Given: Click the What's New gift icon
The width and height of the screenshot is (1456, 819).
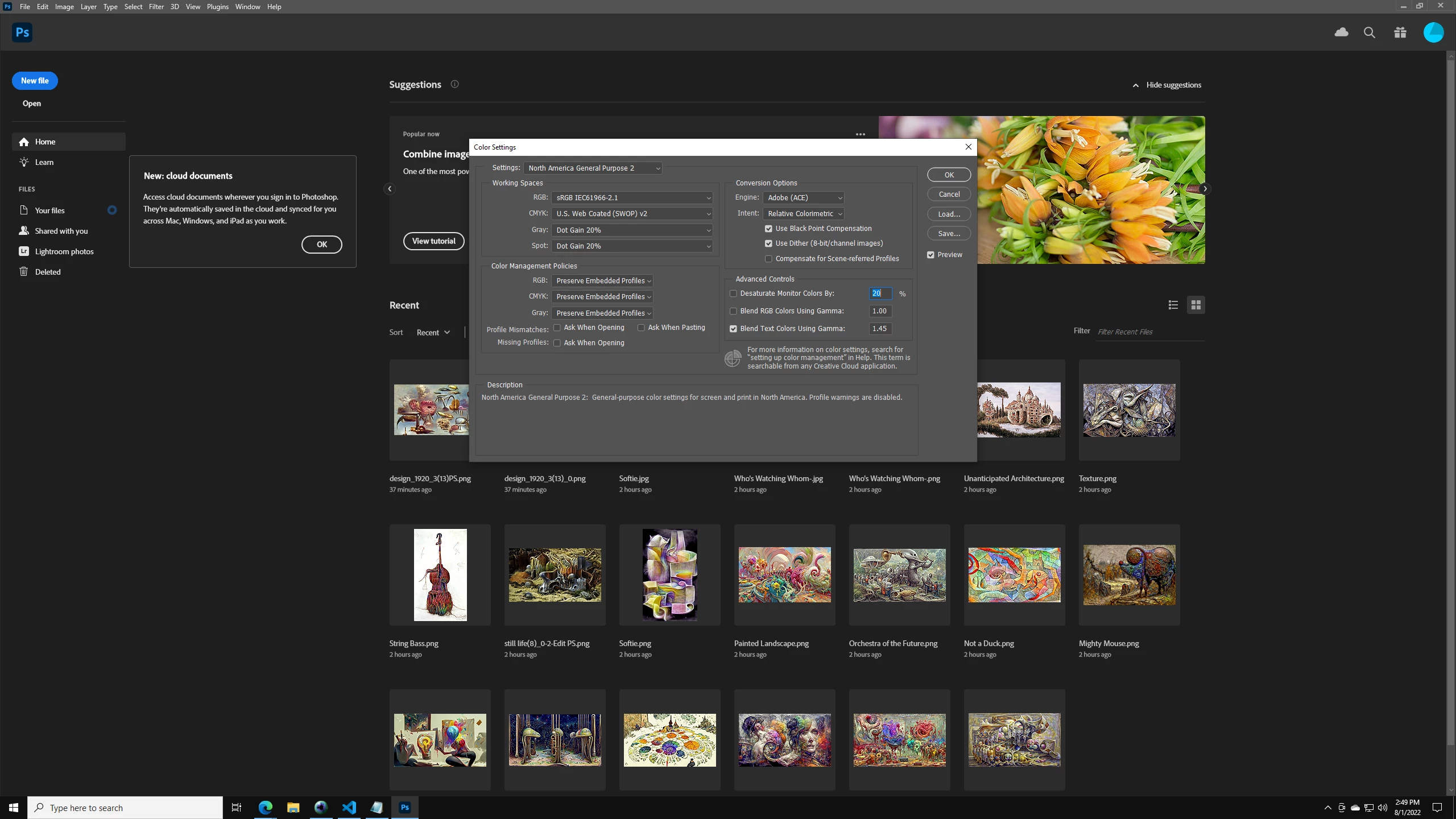Looking at the screenshot, I should [x=1400, y=32].
